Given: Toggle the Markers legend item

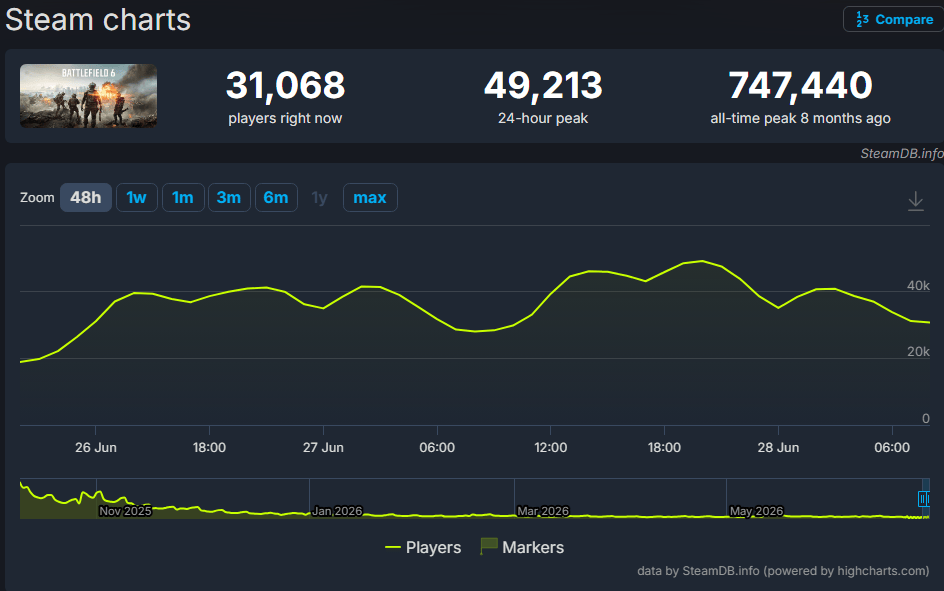Looking at the screenshot, I should point(522,547).
